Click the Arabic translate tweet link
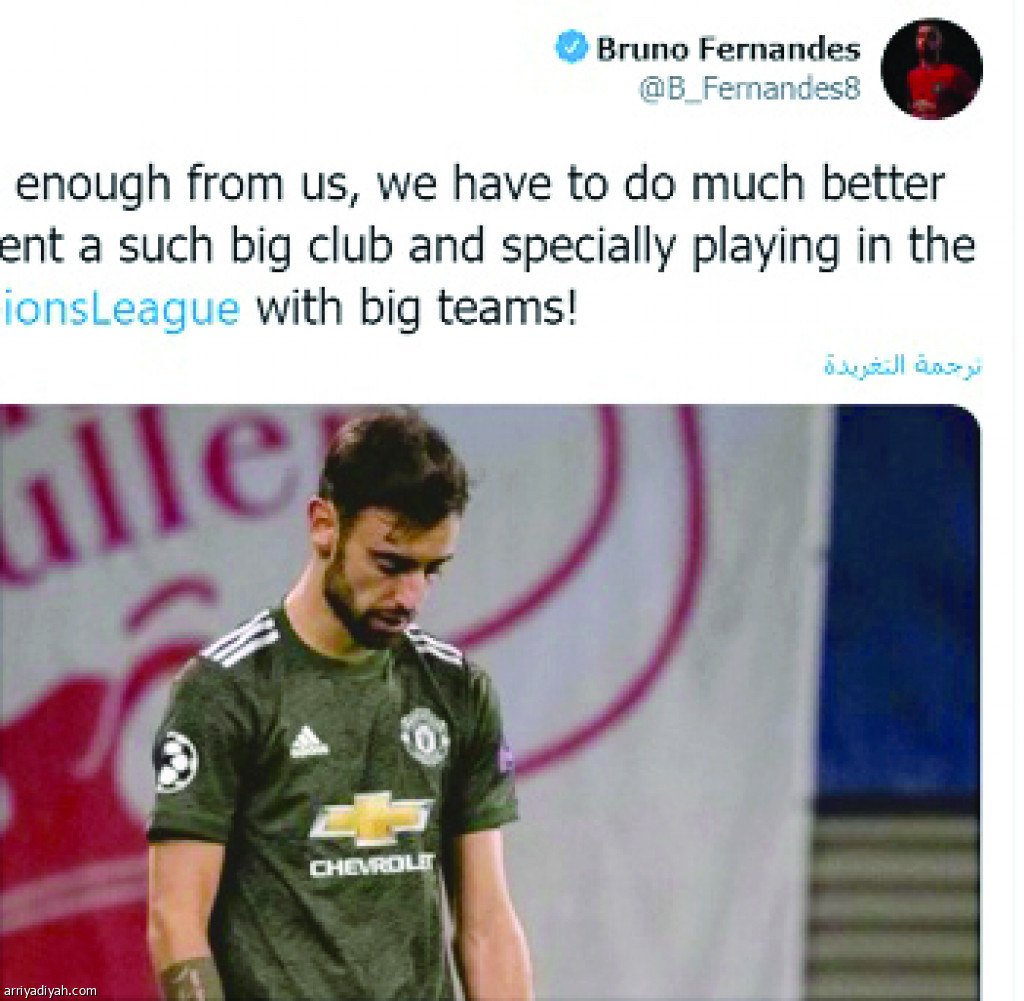Screen dimensions: 1024x1001 (x=903, y=366)
